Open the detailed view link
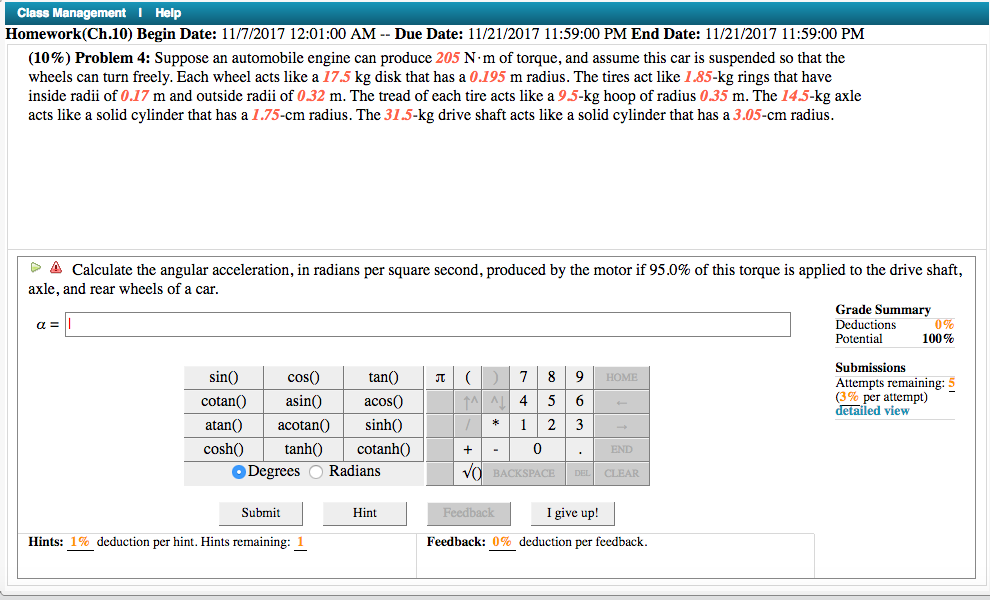This screenshot has height=600, width=990. point(871,410)
